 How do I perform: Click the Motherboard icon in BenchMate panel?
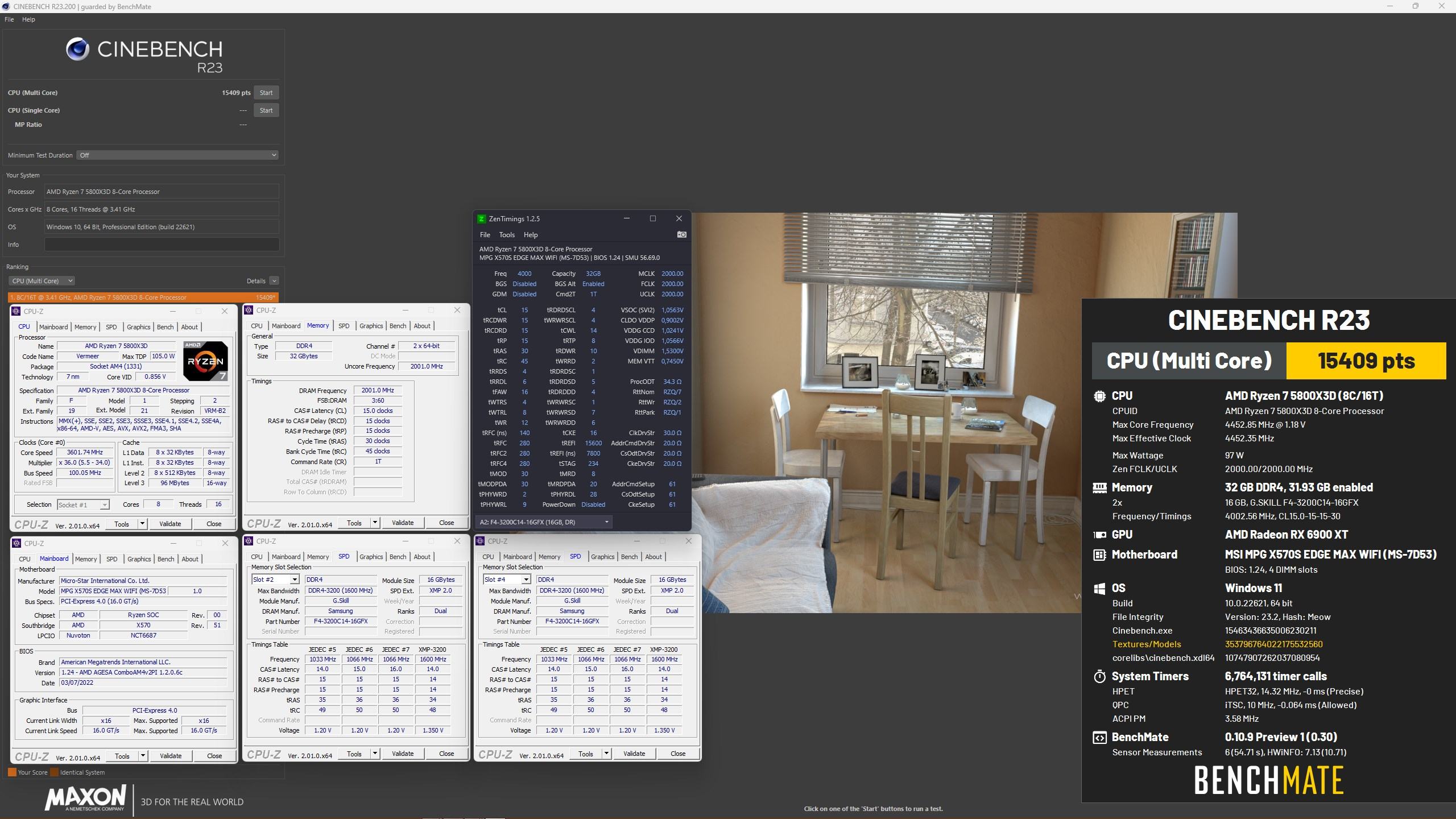click(1099, 555)
